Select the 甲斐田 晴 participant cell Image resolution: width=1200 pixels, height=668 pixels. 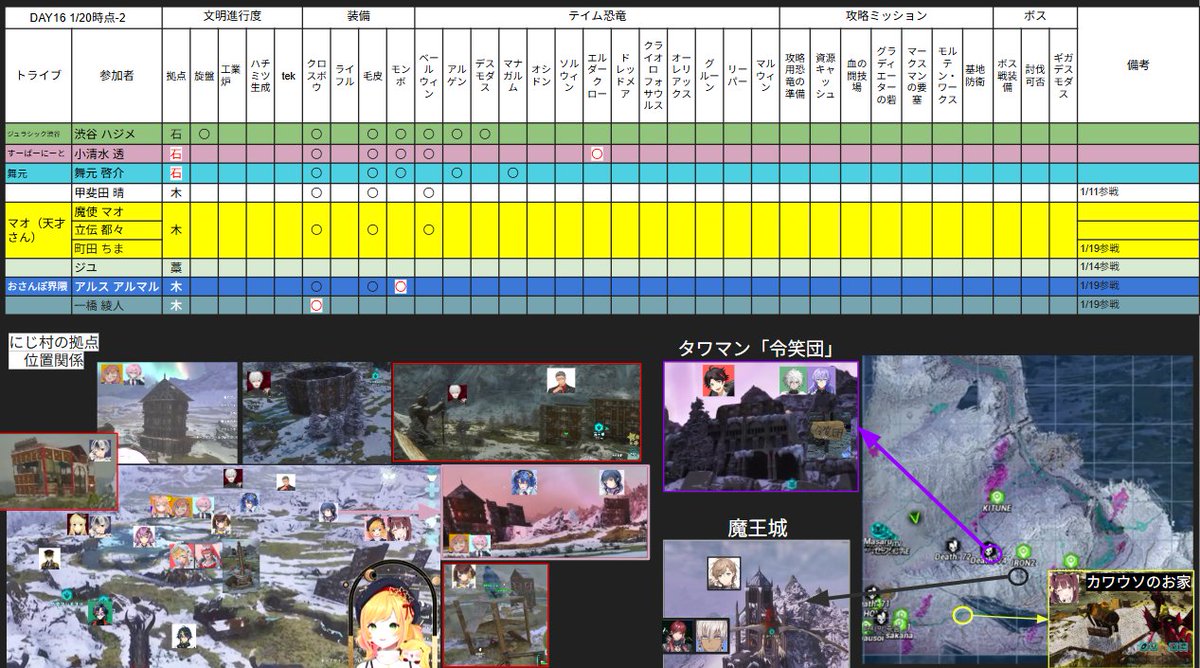pyautogui.click(x=117, y=192)
